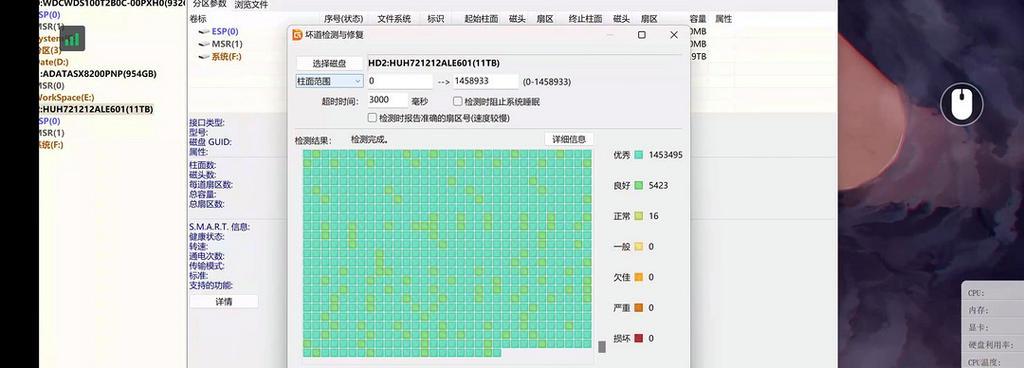Click the 终止柱面 column header
1024x368 pixels.
585,20
